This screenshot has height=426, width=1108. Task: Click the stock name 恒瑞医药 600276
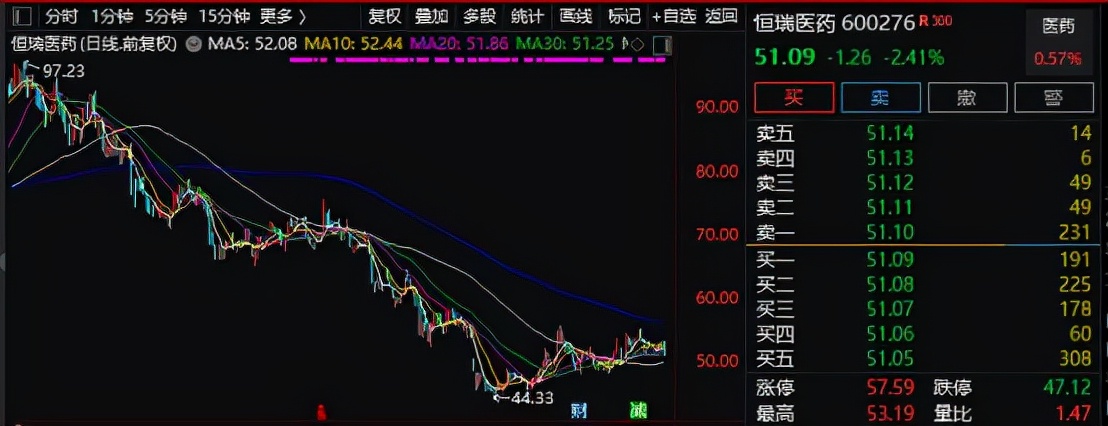point(835,23)
